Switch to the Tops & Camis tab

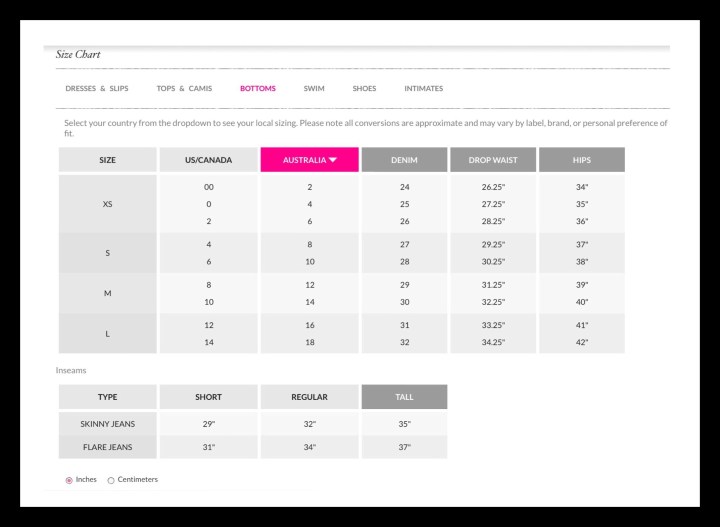(x=184, y=89)
